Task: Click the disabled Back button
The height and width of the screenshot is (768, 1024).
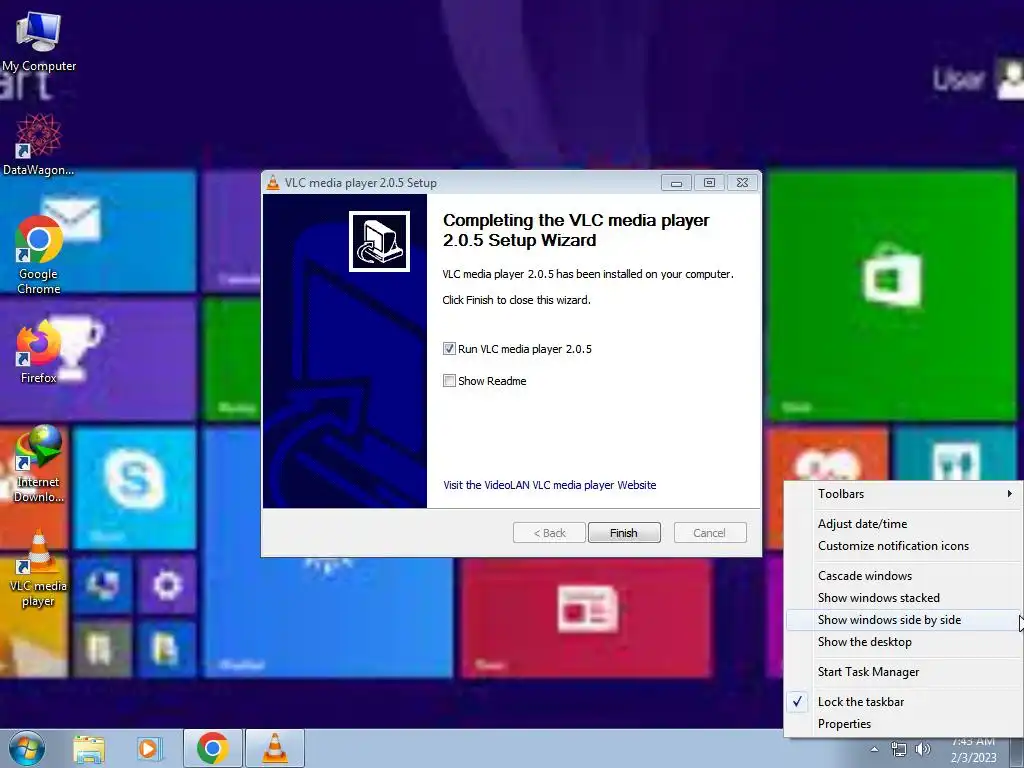Action: click(x=549, y=533)
